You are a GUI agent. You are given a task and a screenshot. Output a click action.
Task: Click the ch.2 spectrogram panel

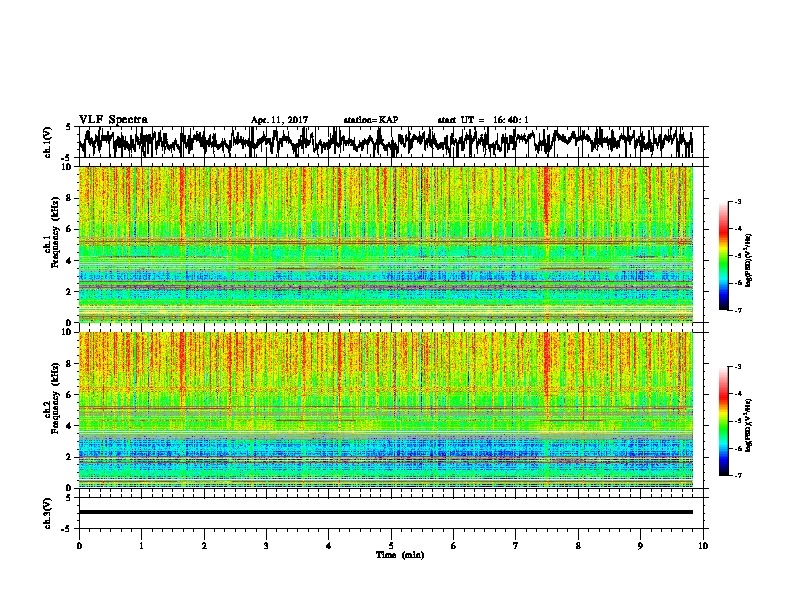pyautogui.click(x=385, y=410)
